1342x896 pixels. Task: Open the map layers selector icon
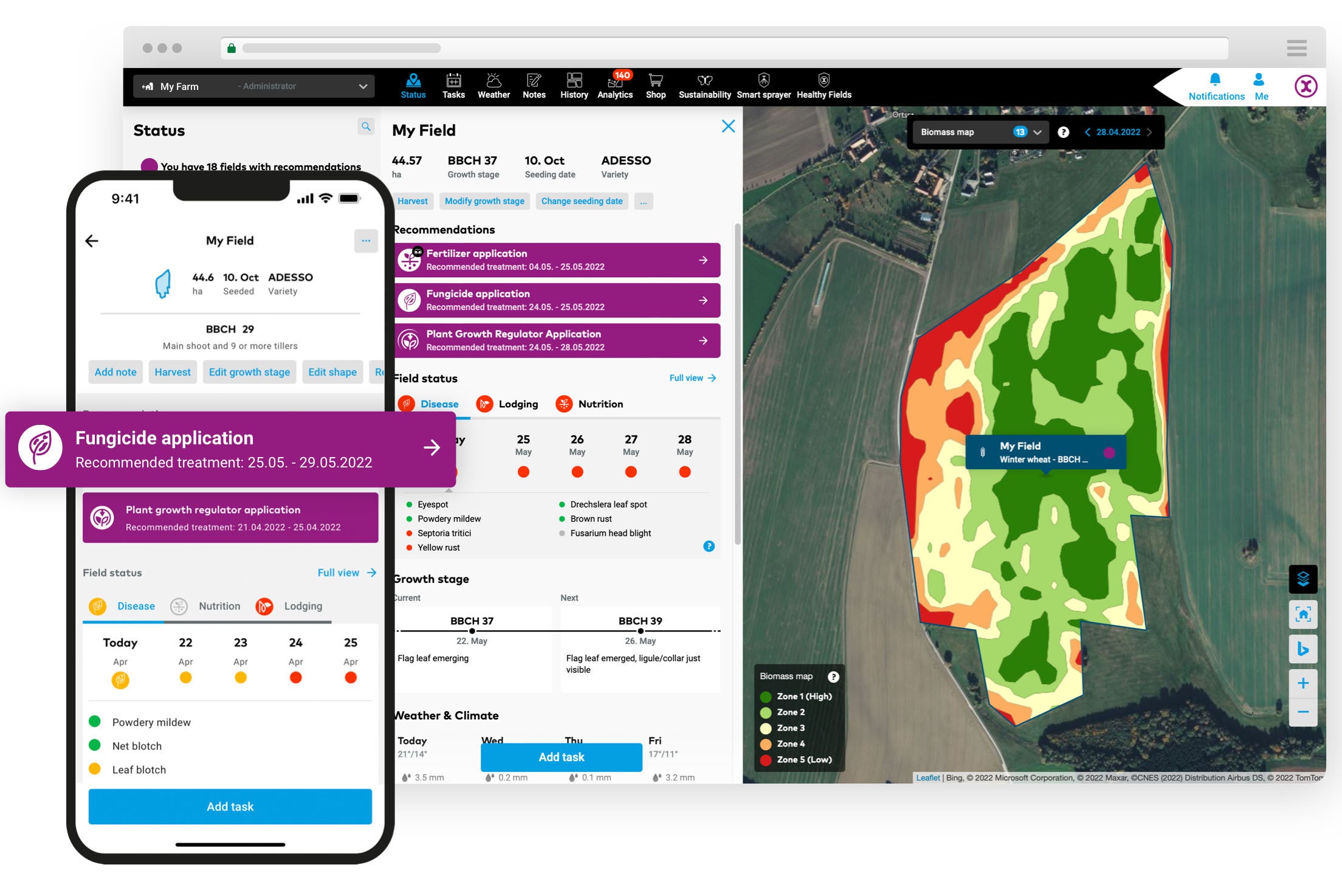click(x=1304, y=578)
